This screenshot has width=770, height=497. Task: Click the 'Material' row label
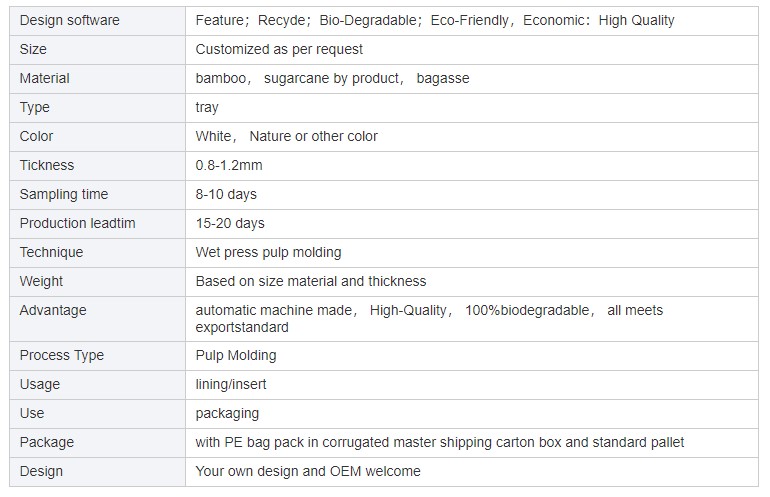(x=45, y=78)
